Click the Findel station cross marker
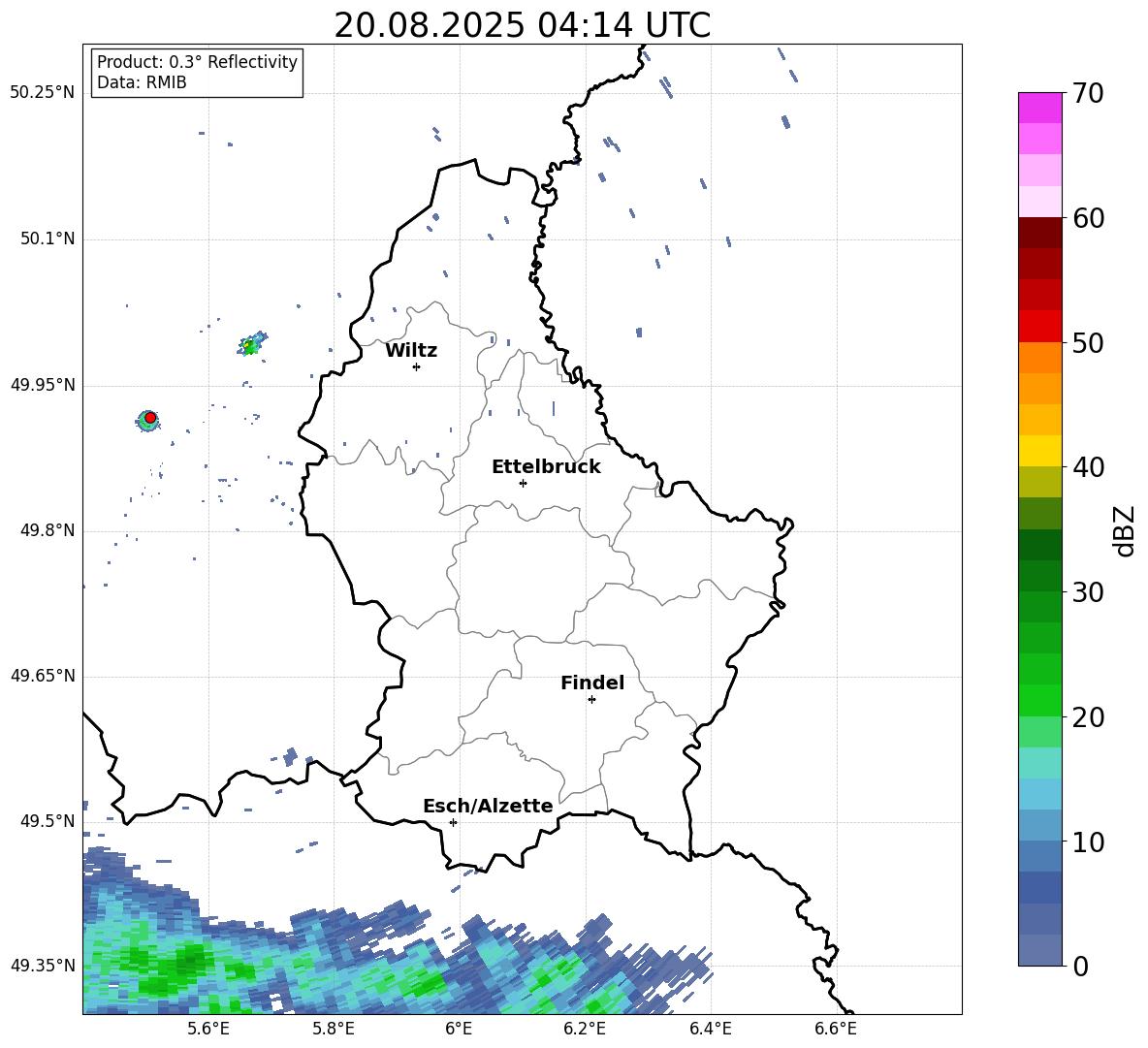Viewport: 1148px width, 1048px height. 591,700
